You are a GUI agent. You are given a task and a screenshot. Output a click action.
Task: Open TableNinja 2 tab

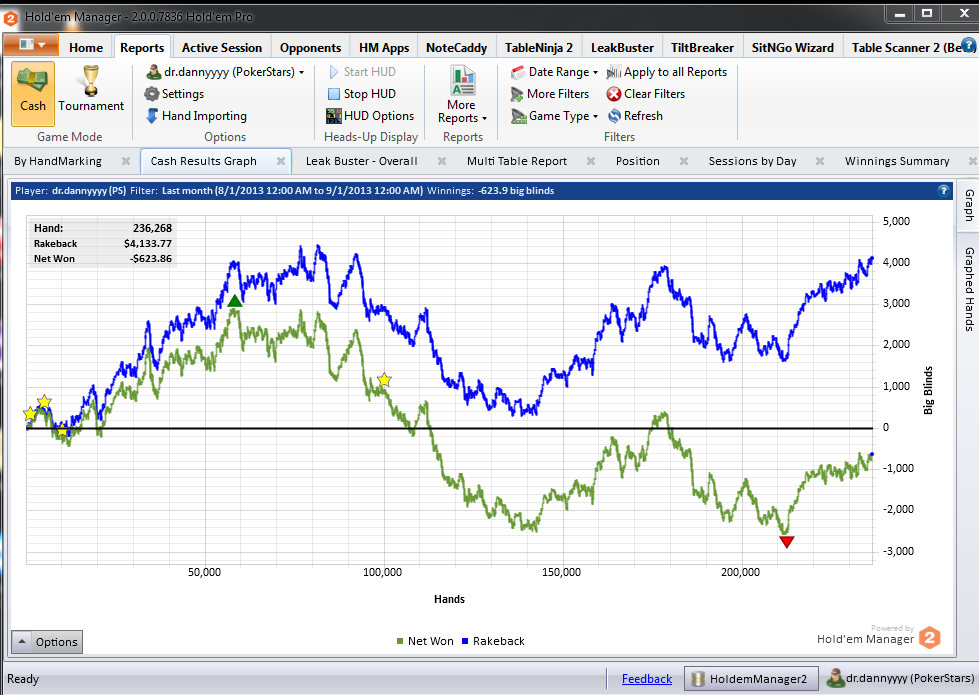[539, 47]
